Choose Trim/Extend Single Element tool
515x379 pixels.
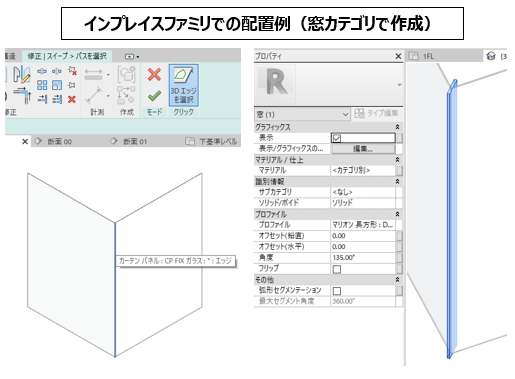(x=42, y=99)
